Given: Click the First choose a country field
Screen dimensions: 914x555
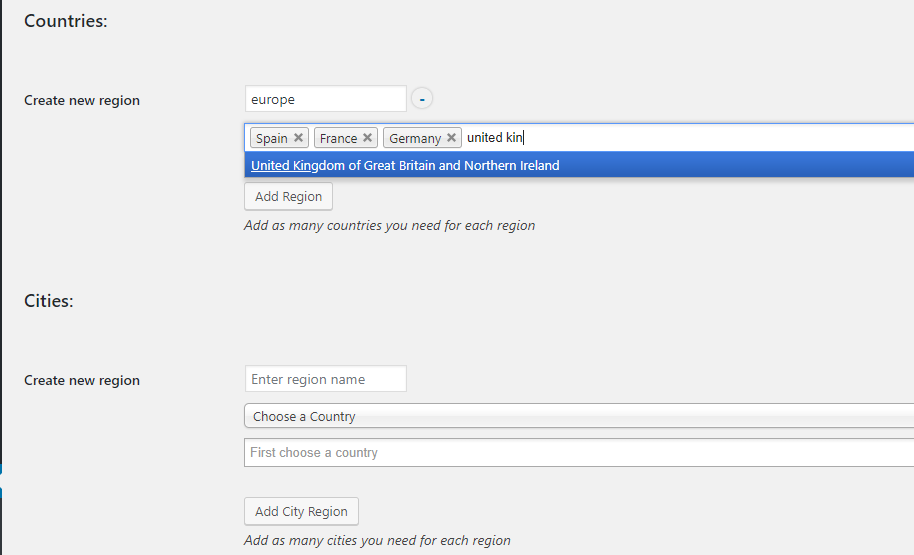Looking at the screenshot, I should (578, 452).
